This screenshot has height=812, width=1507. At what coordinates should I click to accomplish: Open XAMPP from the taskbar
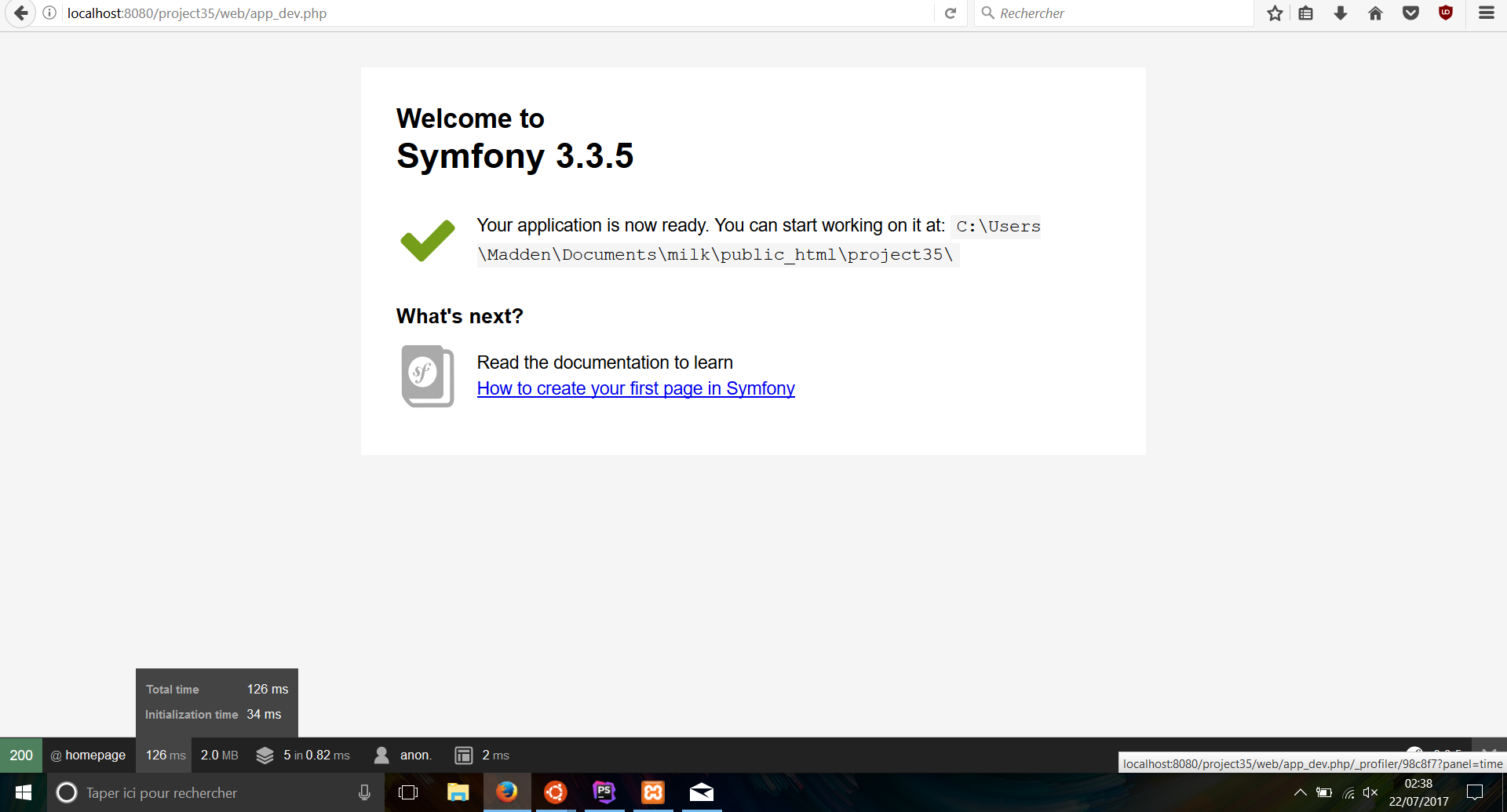tap(653, 792)
